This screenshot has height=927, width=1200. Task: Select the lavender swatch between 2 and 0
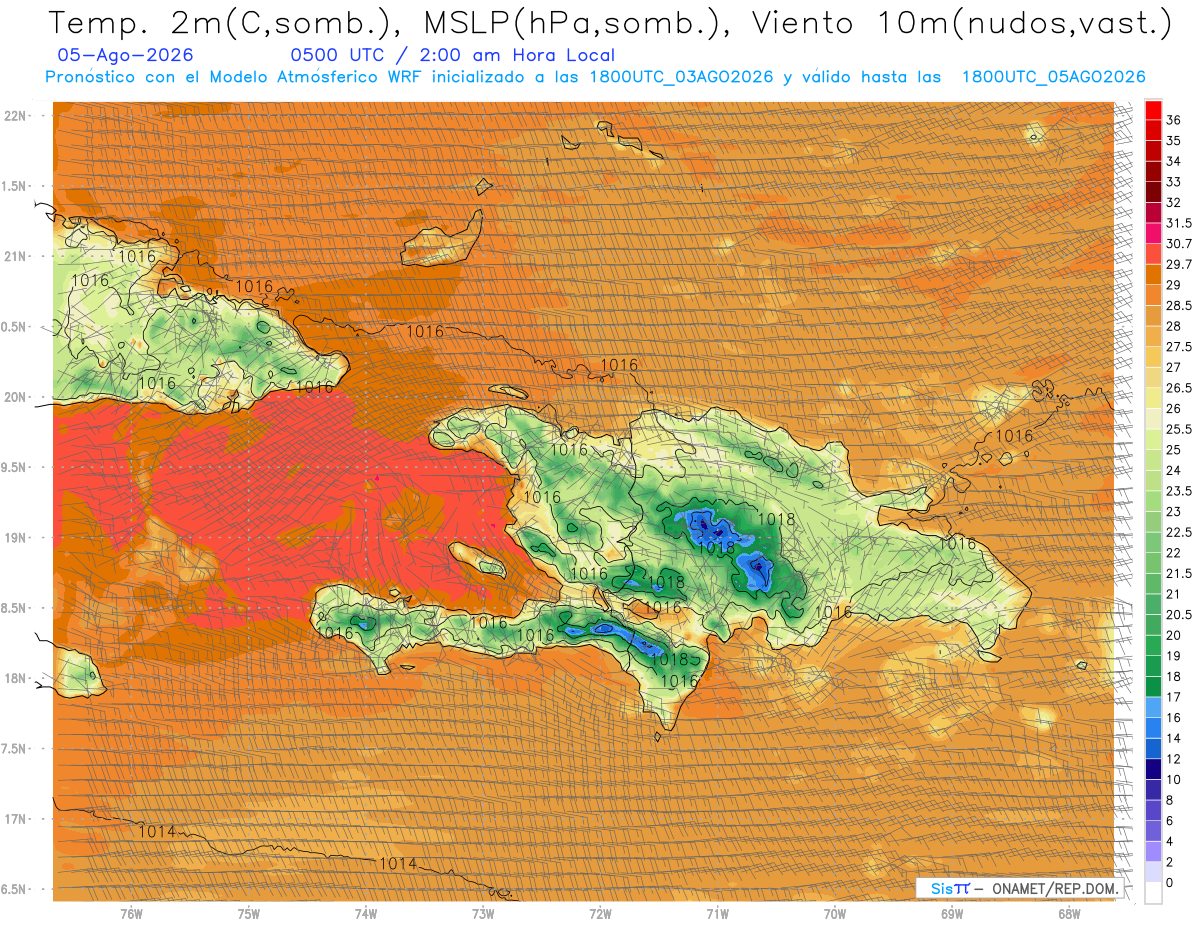1153,872
